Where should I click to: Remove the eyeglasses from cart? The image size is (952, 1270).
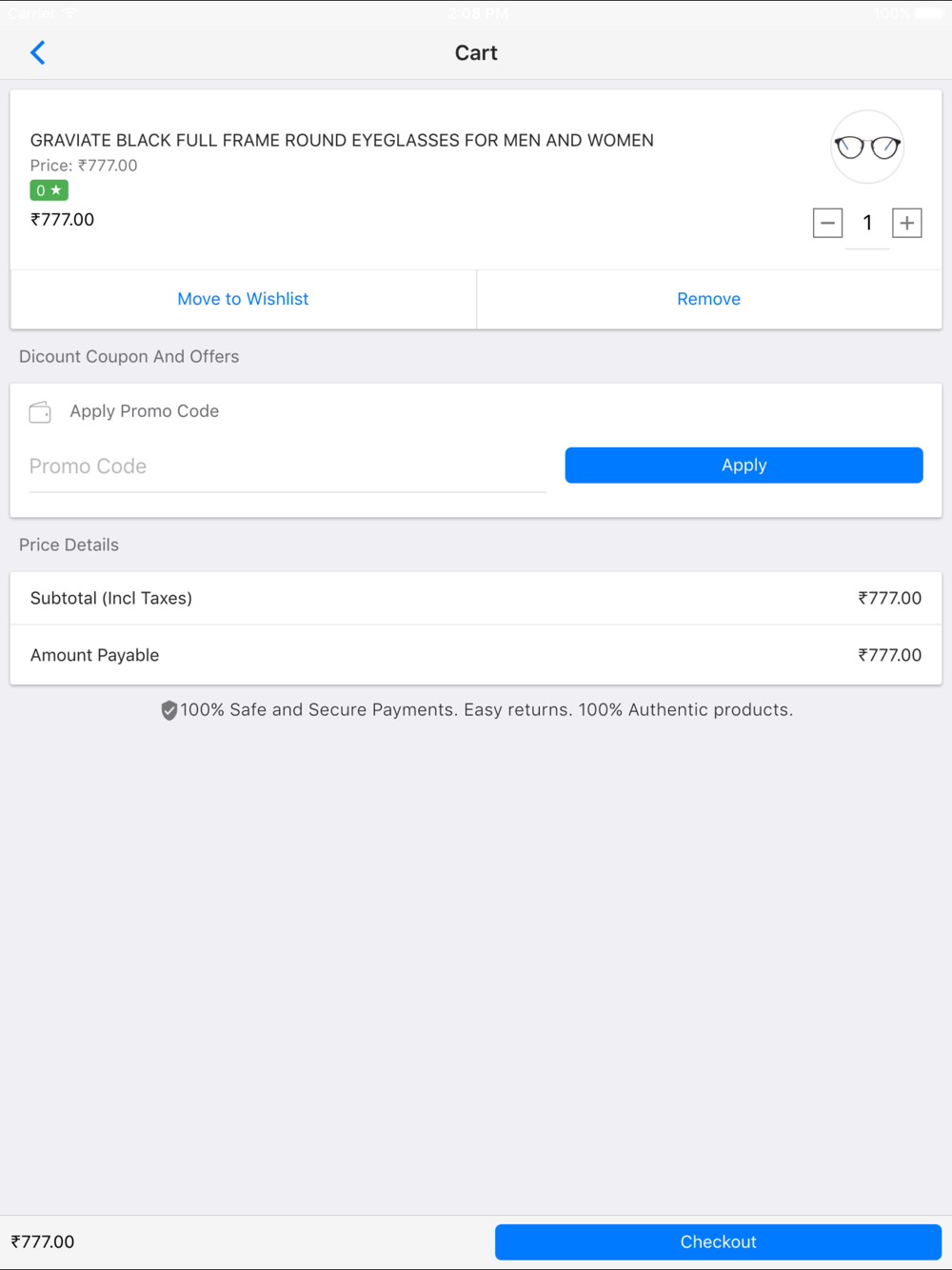(x=708, y=299)
